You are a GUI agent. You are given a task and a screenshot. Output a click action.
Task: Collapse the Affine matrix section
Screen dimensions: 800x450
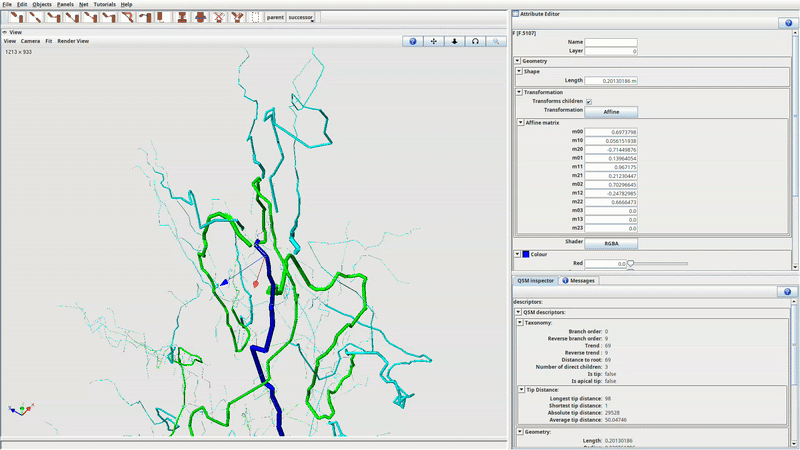(520, 122)
